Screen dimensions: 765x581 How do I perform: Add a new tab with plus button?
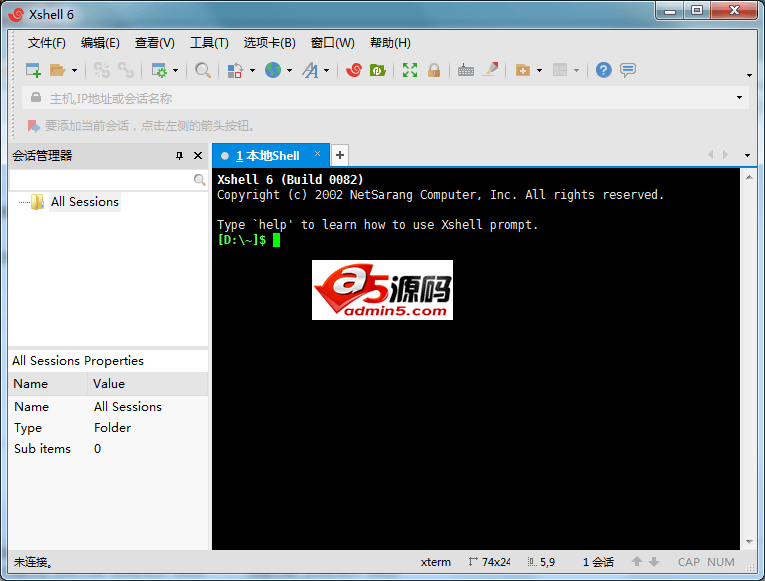coord(340,155)
